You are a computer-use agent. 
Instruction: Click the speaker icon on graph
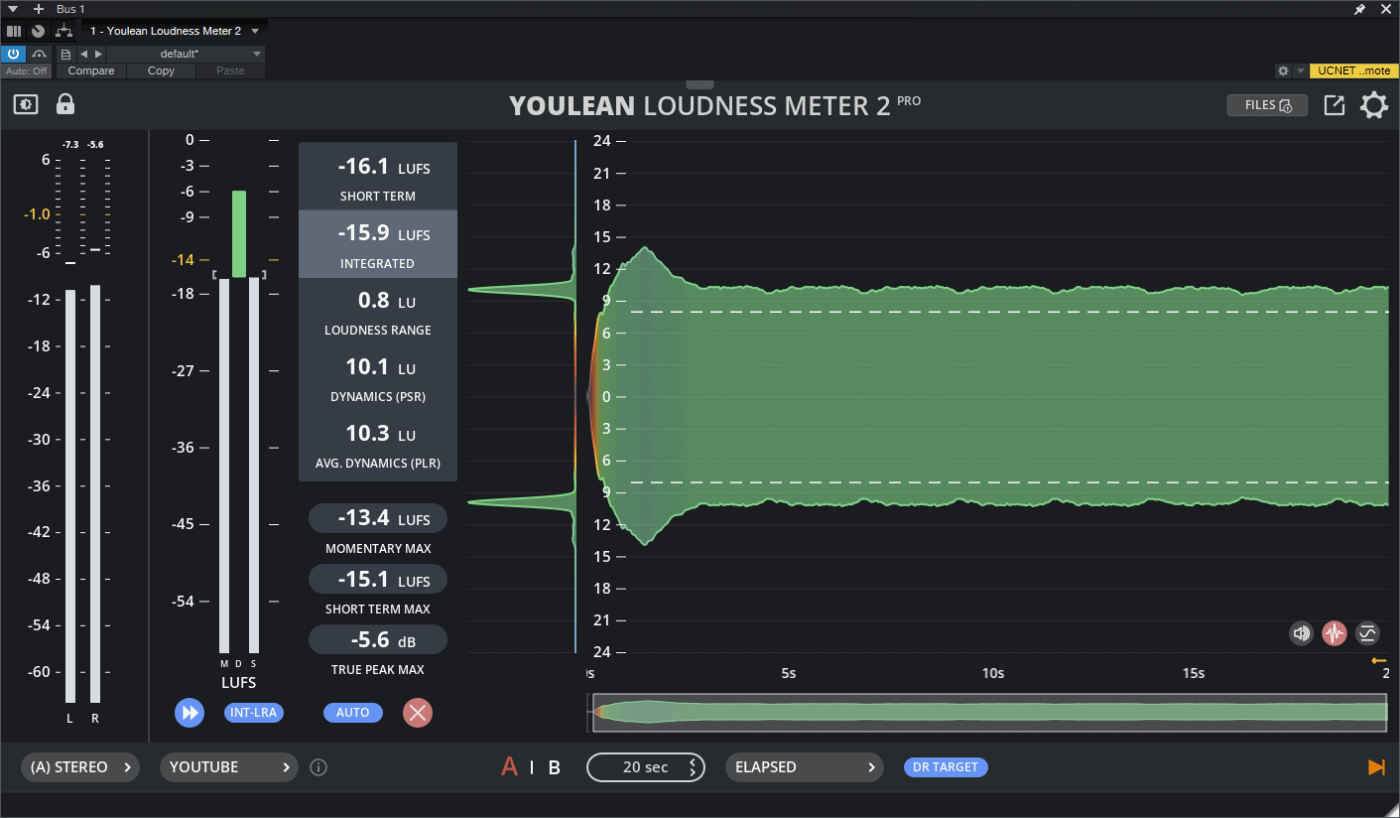click(1301, 633)
